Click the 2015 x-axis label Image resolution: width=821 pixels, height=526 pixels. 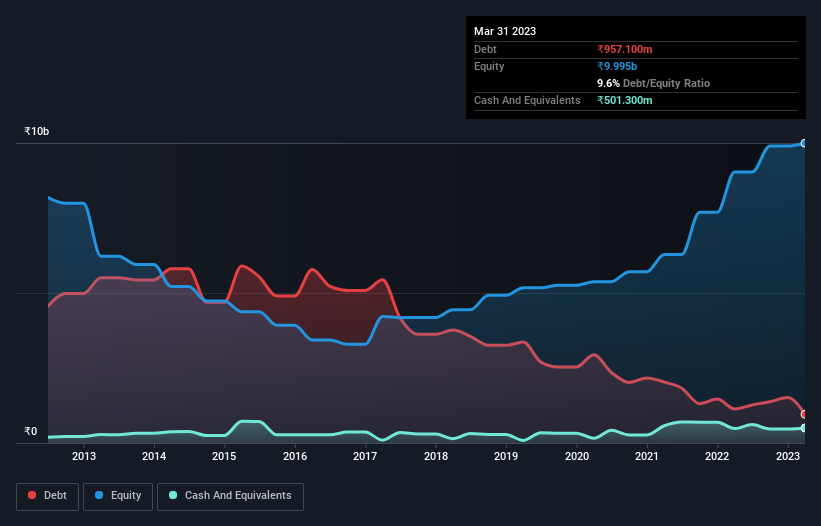coord(224,456)
